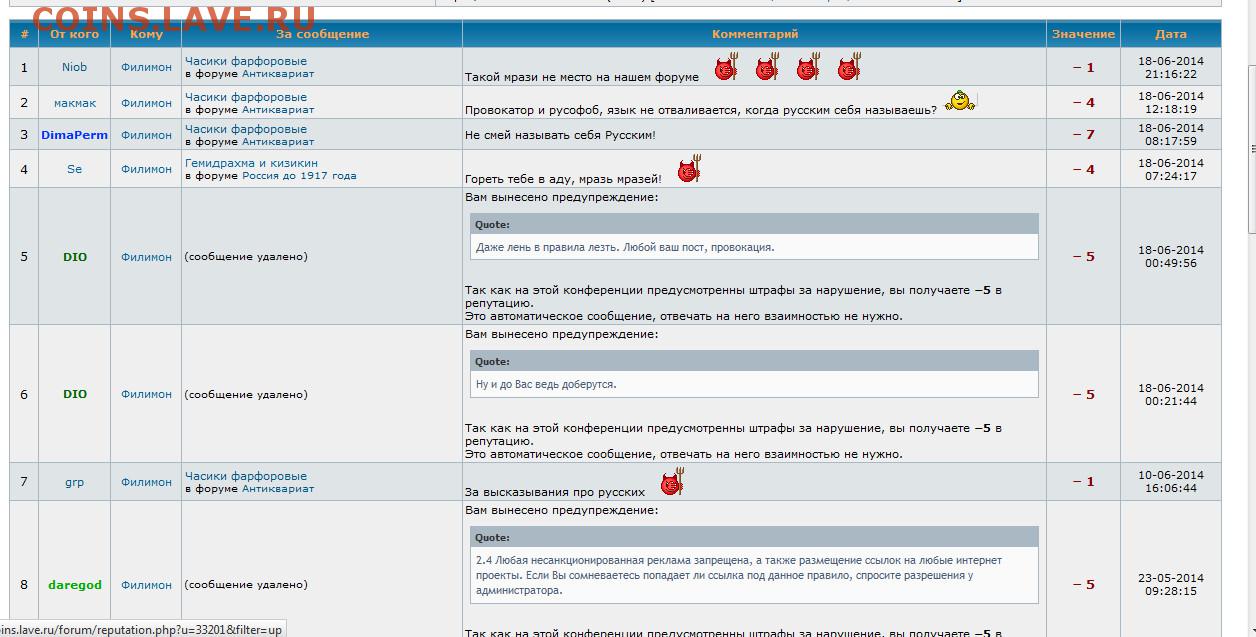Click Филимон link in row 6
Viewport: 1256px width, 637px height.
click(x=146, y=394)
